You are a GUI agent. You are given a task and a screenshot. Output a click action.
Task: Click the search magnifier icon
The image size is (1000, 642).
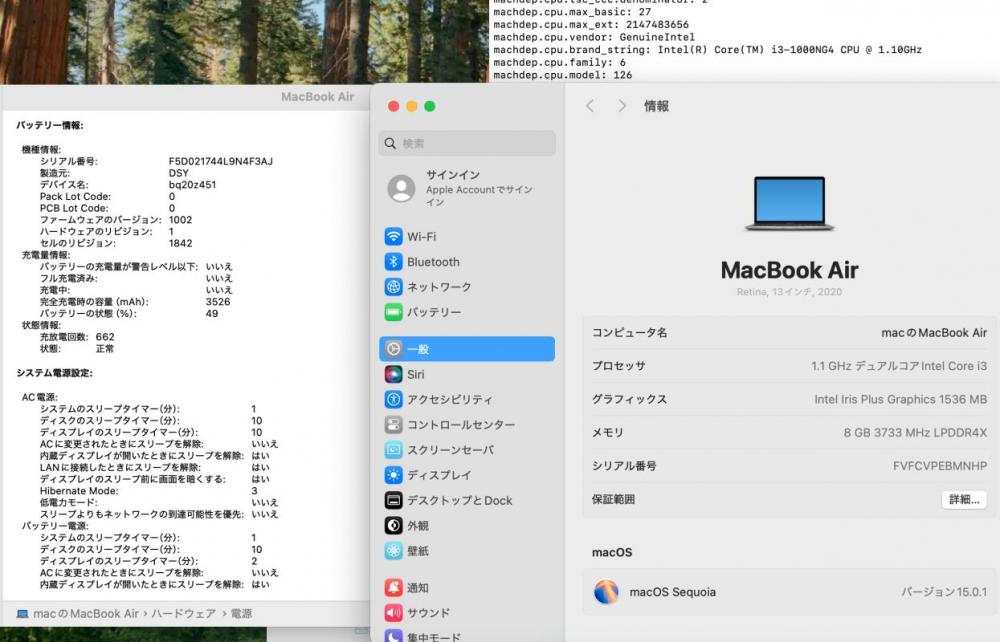coord(390,143)
